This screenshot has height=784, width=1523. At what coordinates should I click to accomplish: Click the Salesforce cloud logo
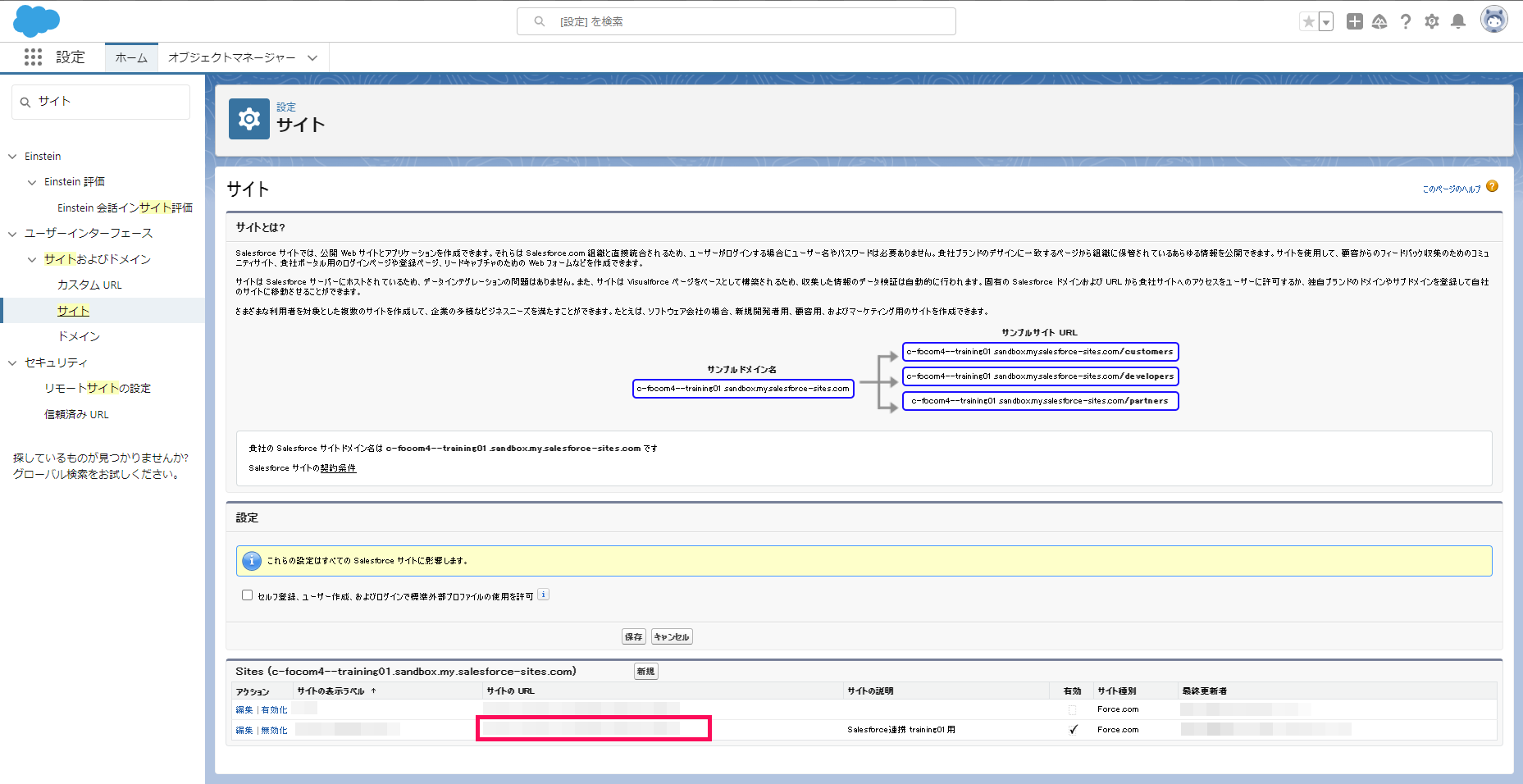37,21
